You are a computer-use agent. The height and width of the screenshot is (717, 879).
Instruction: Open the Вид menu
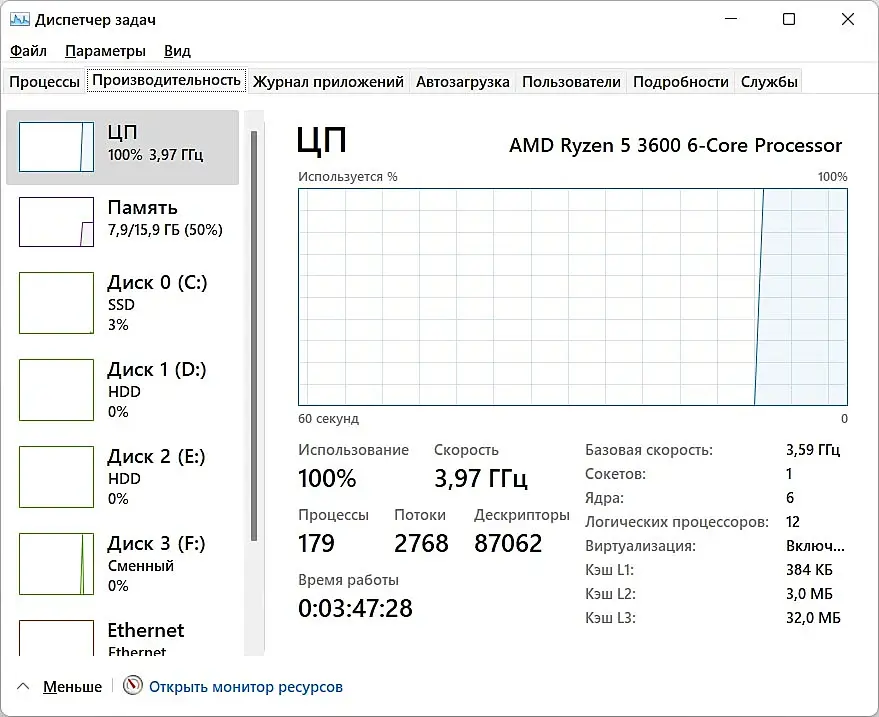[x=177, y=51]
